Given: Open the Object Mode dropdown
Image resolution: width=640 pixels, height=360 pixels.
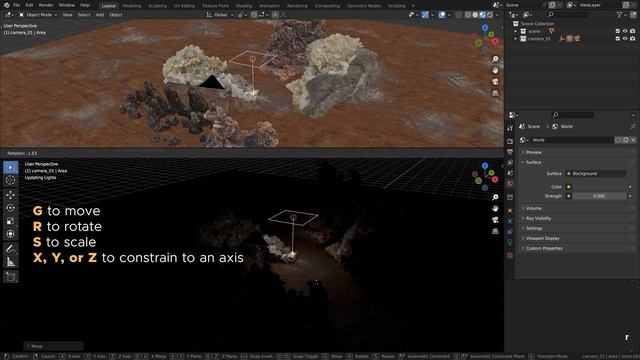Looking at the screenshot, I should pyautogui.click(x=38, y=15).
